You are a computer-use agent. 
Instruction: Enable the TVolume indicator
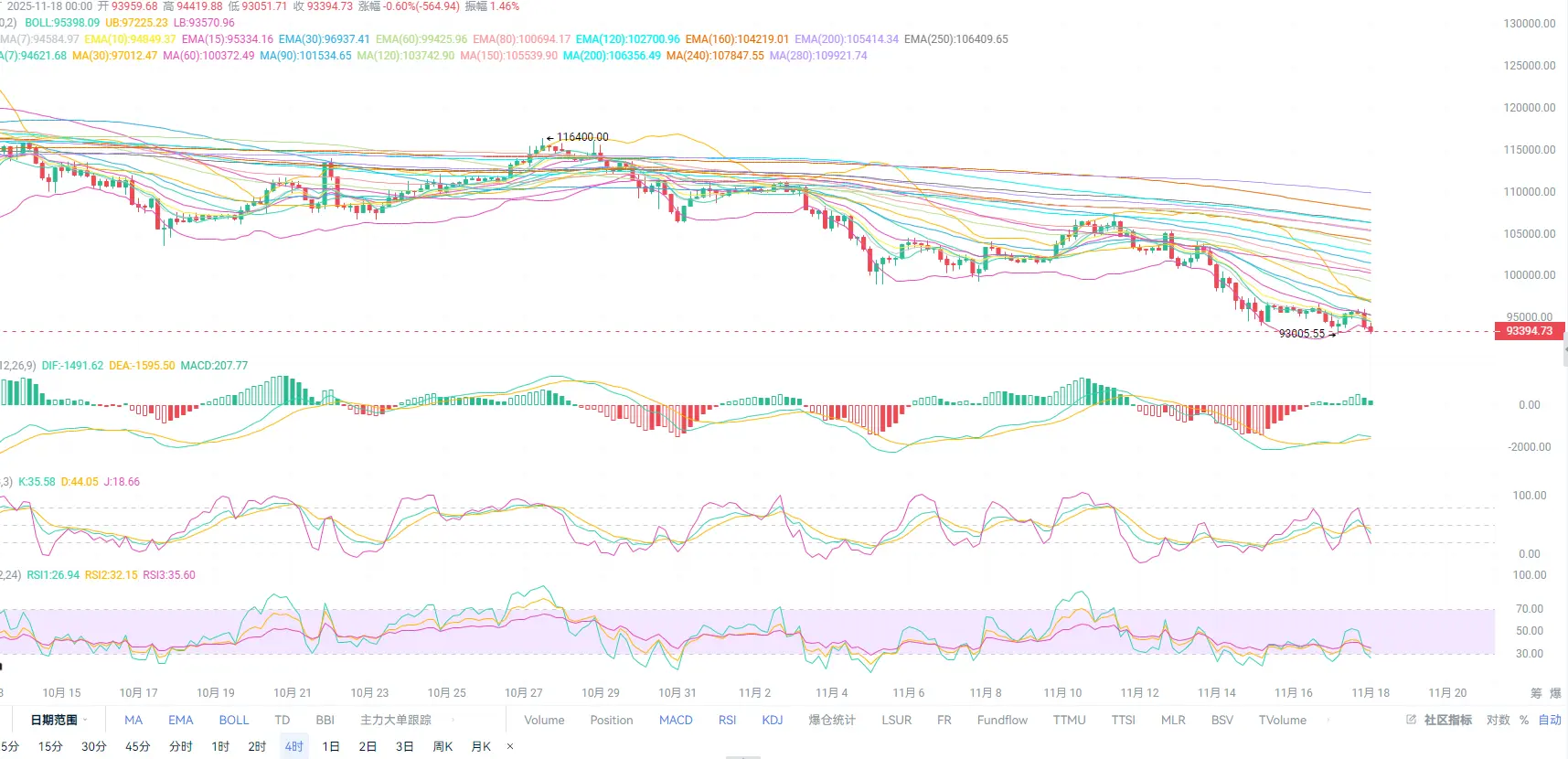tap(1283, 720)
